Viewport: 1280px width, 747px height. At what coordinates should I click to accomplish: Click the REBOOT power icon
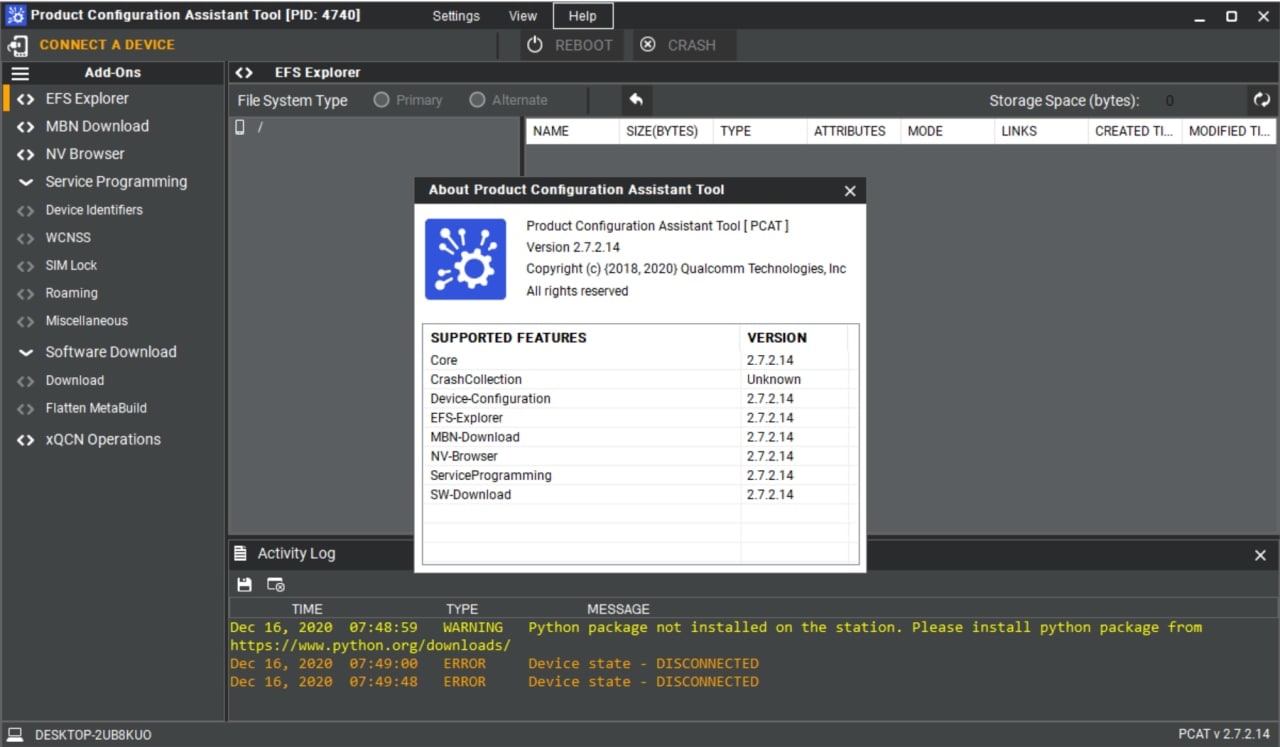(x=535, y=45)
